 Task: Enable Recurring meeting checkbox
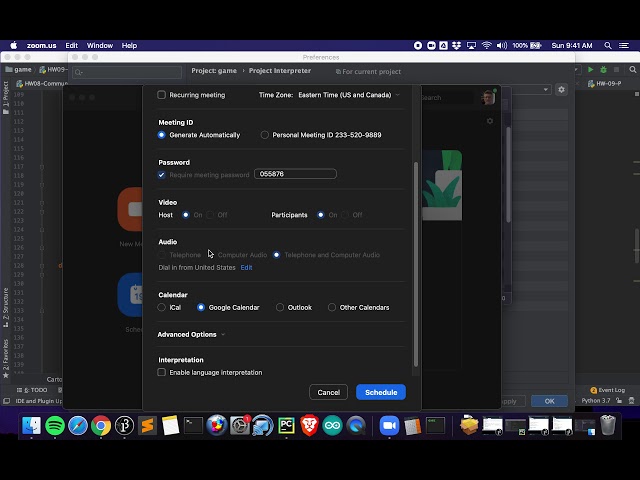point(162,95)
